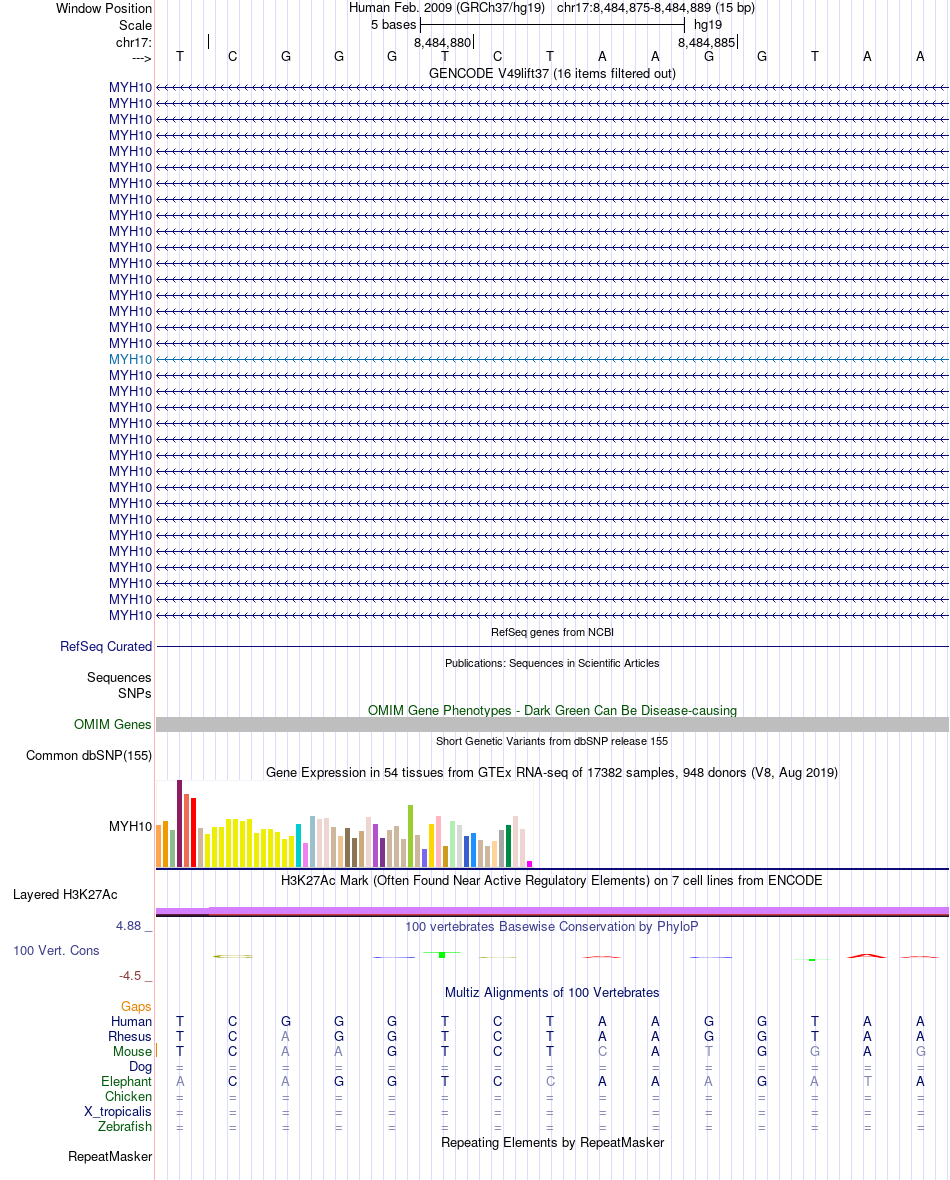This screenshot has height=1180, width=950.
Task: Click the -4.5 lower conservation scale value
Action: (x=130, y=976)
